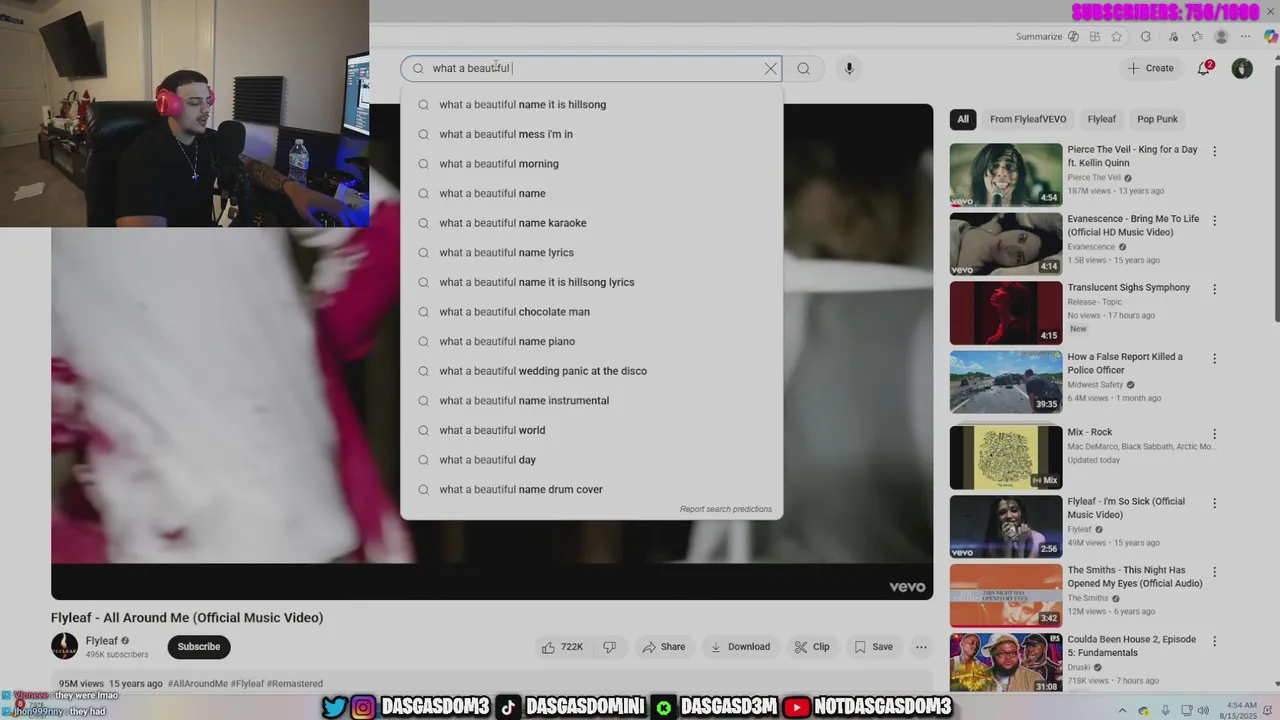Select the Flyleaf filter chip
This screenshot has width=1280, height=720.
click(1102, 119)
